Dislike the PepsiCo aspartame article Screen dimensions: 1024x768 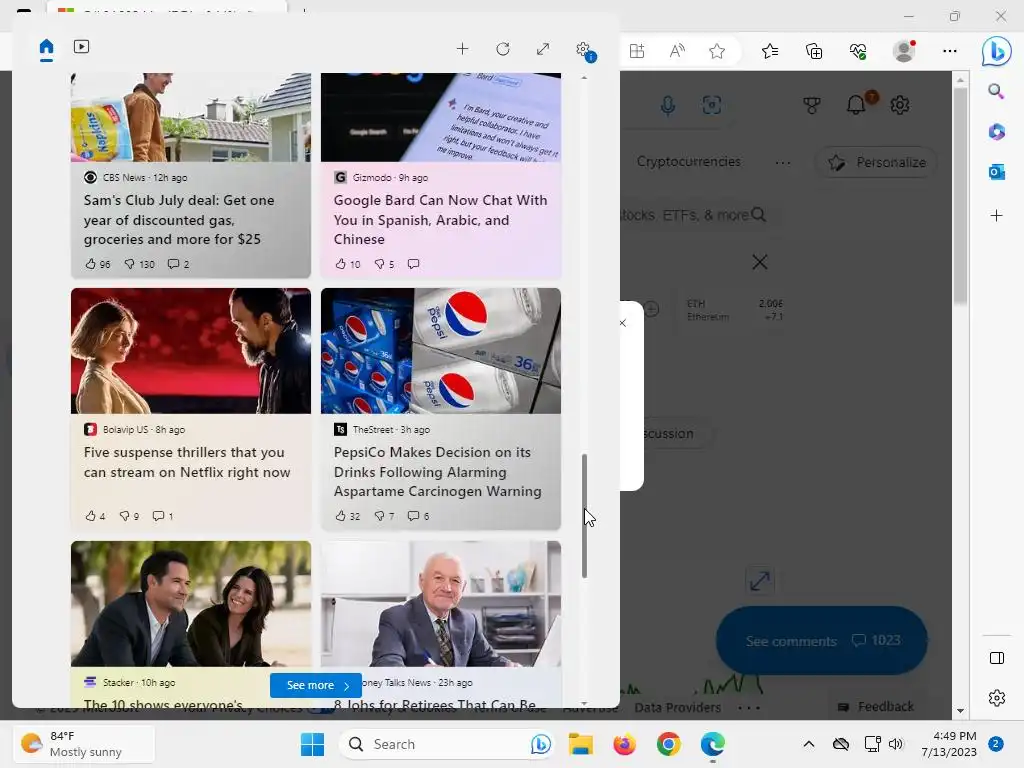coord(384,516)
